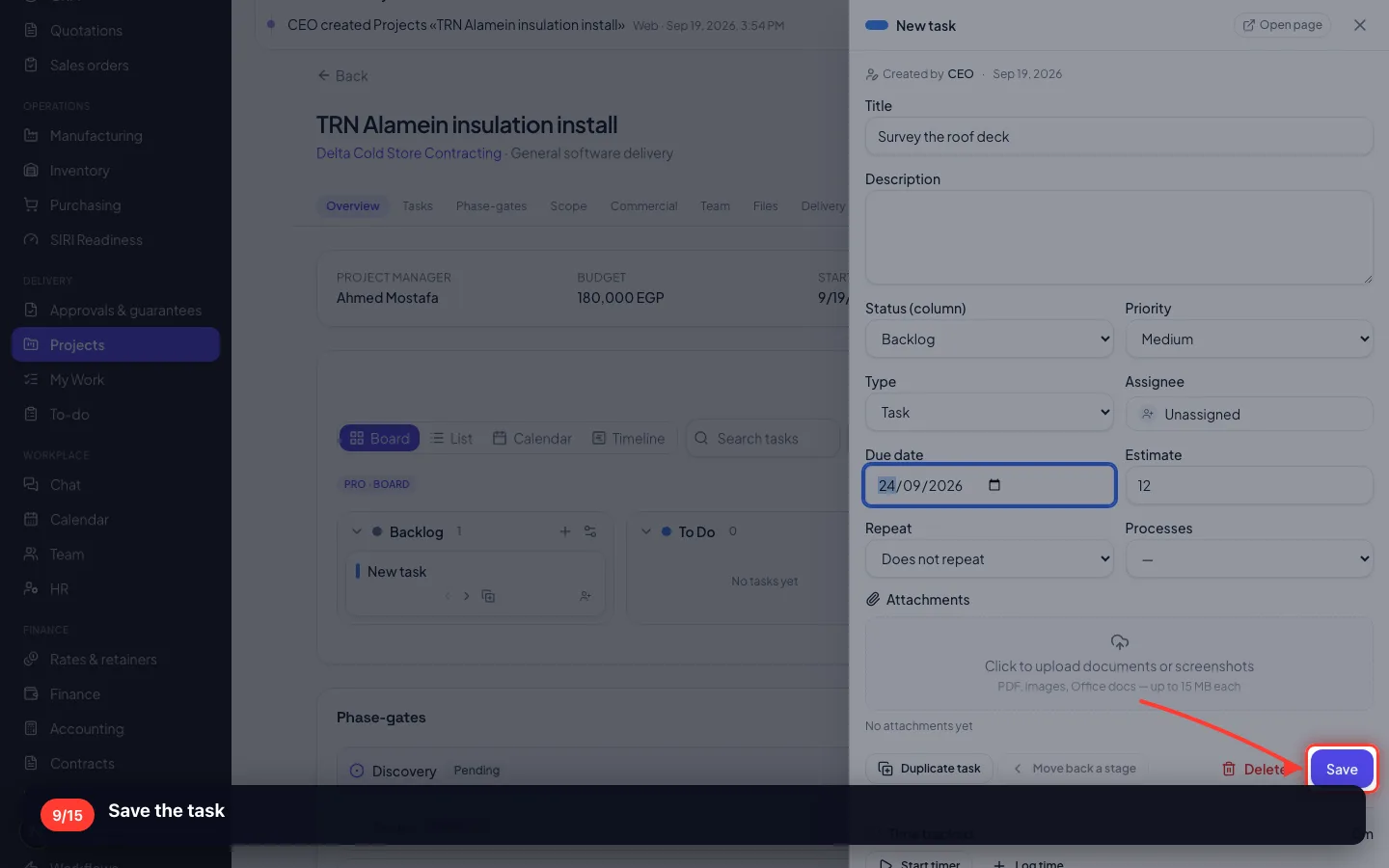Switch to the Tasks tab
This screenshot has width=1389, height=868.
click(417, 206)
